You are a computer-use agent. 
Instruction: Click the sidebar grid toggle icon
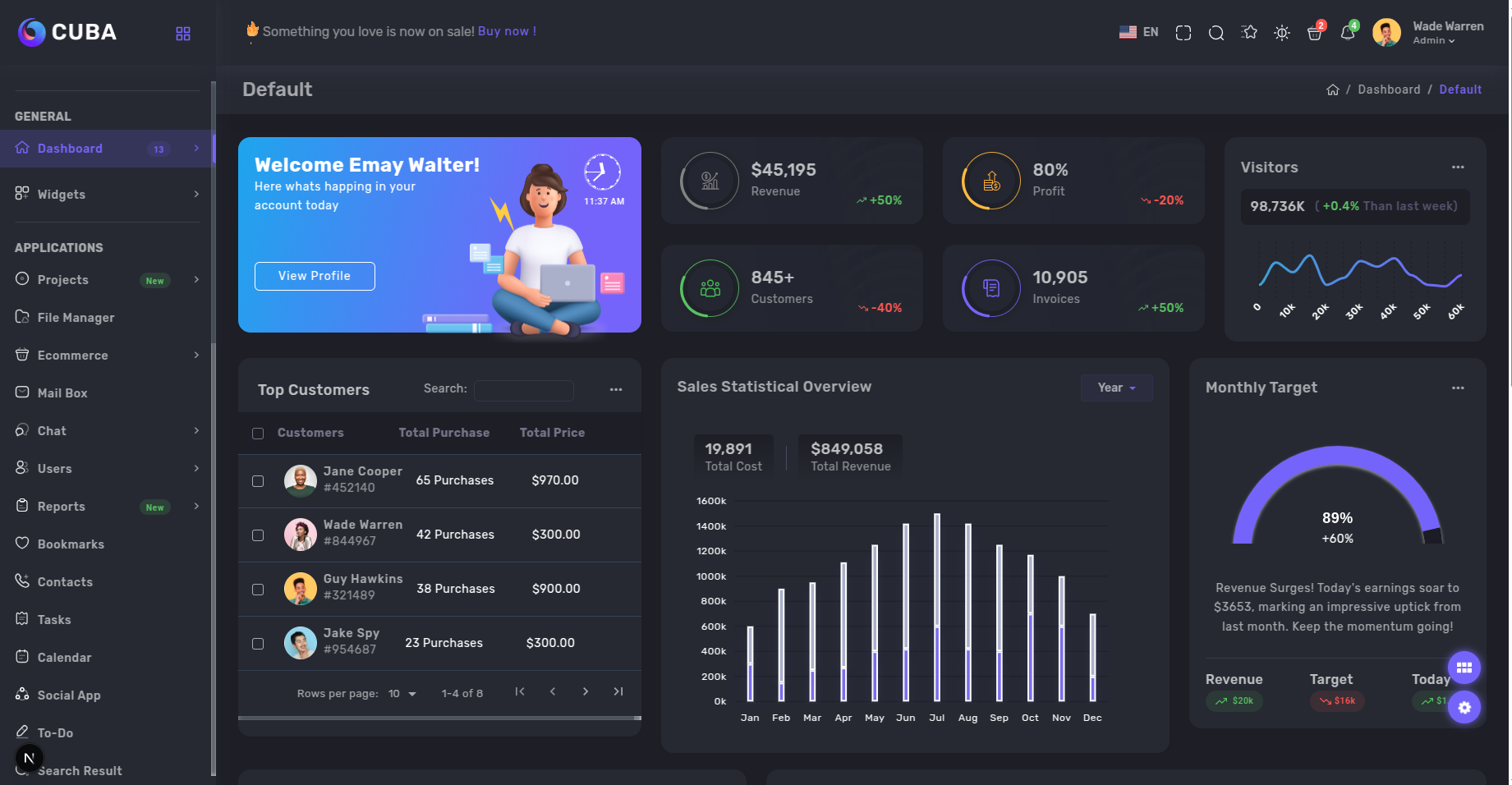point(183,34)
